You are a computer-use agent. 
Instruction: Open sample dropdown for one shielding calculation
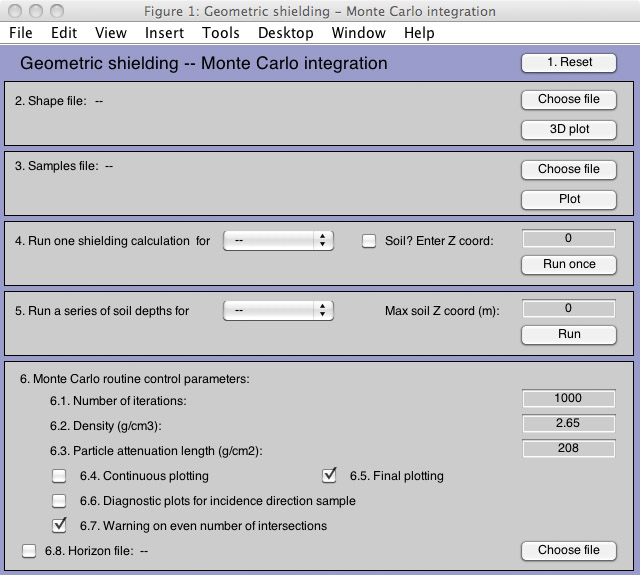click(x=278, y=241)
